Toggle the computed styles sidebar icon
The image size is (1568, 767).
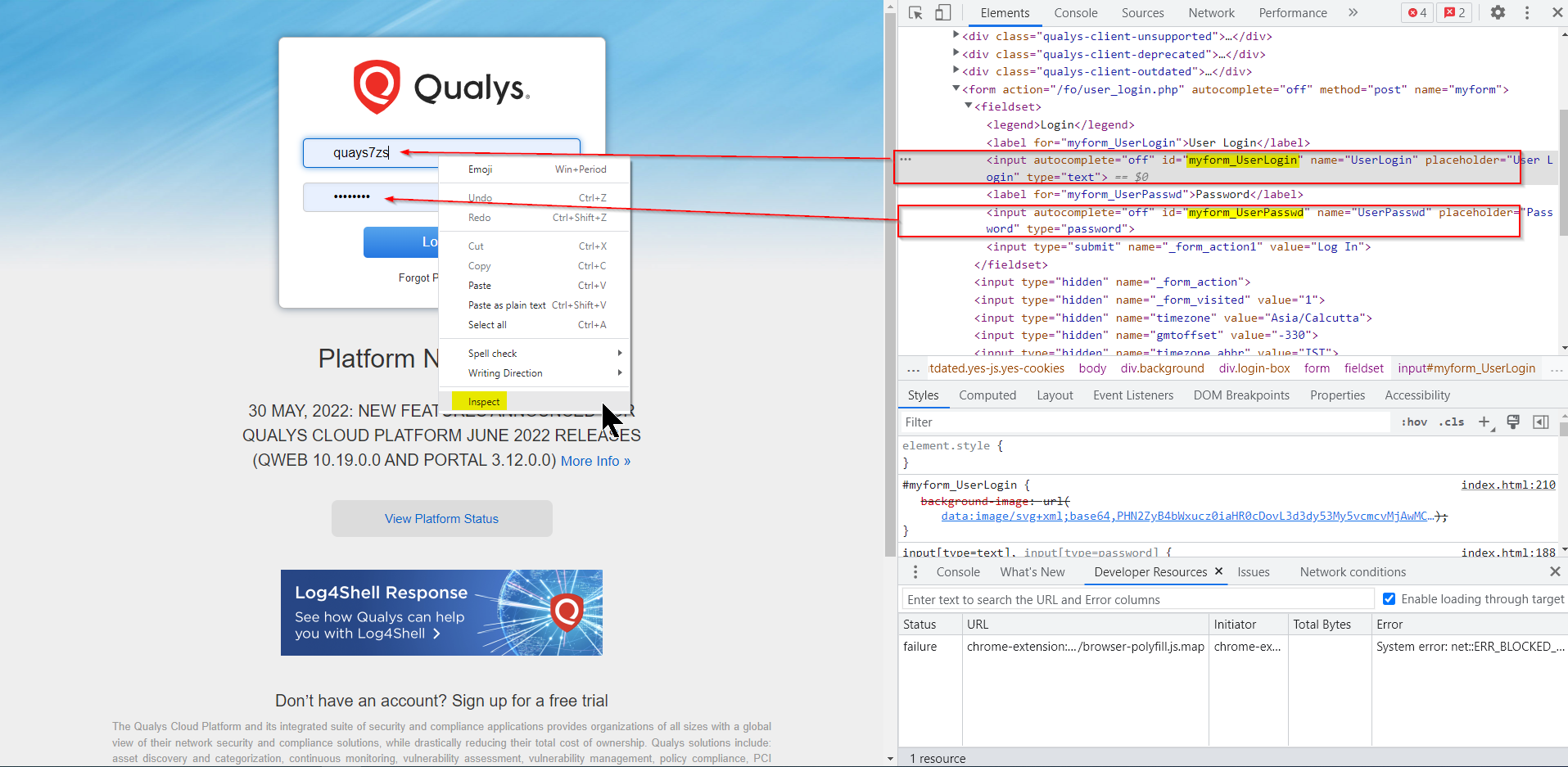coord(1541,422)
